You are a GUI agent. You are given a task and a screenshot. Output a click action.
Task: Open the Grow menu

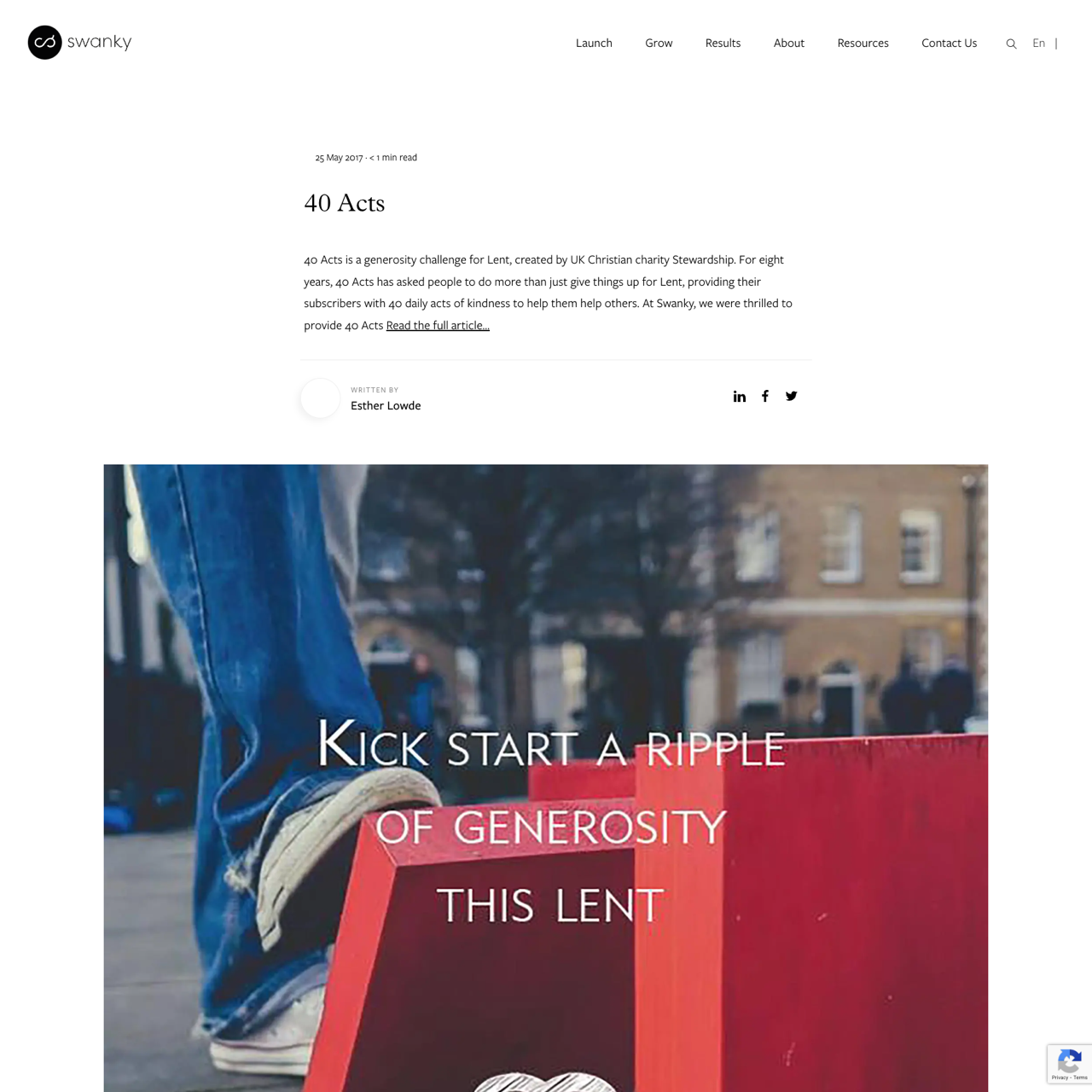pos(659,43)
